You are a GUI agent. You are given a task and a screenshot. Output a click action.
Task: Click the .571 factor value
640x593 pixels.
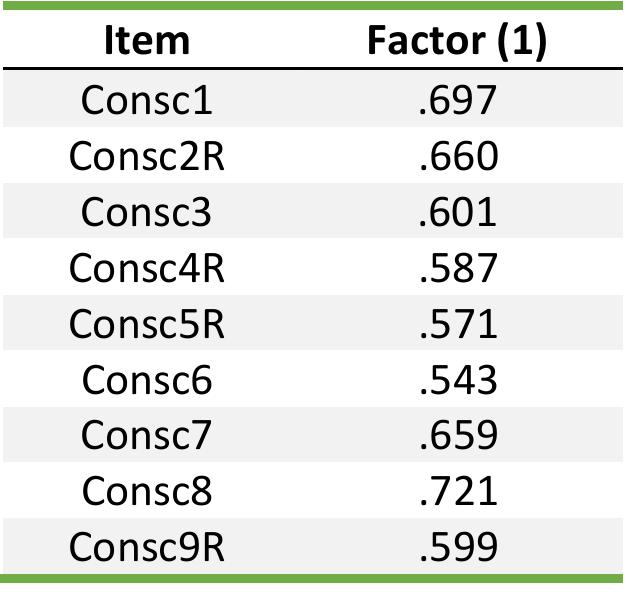coord(458,324)
